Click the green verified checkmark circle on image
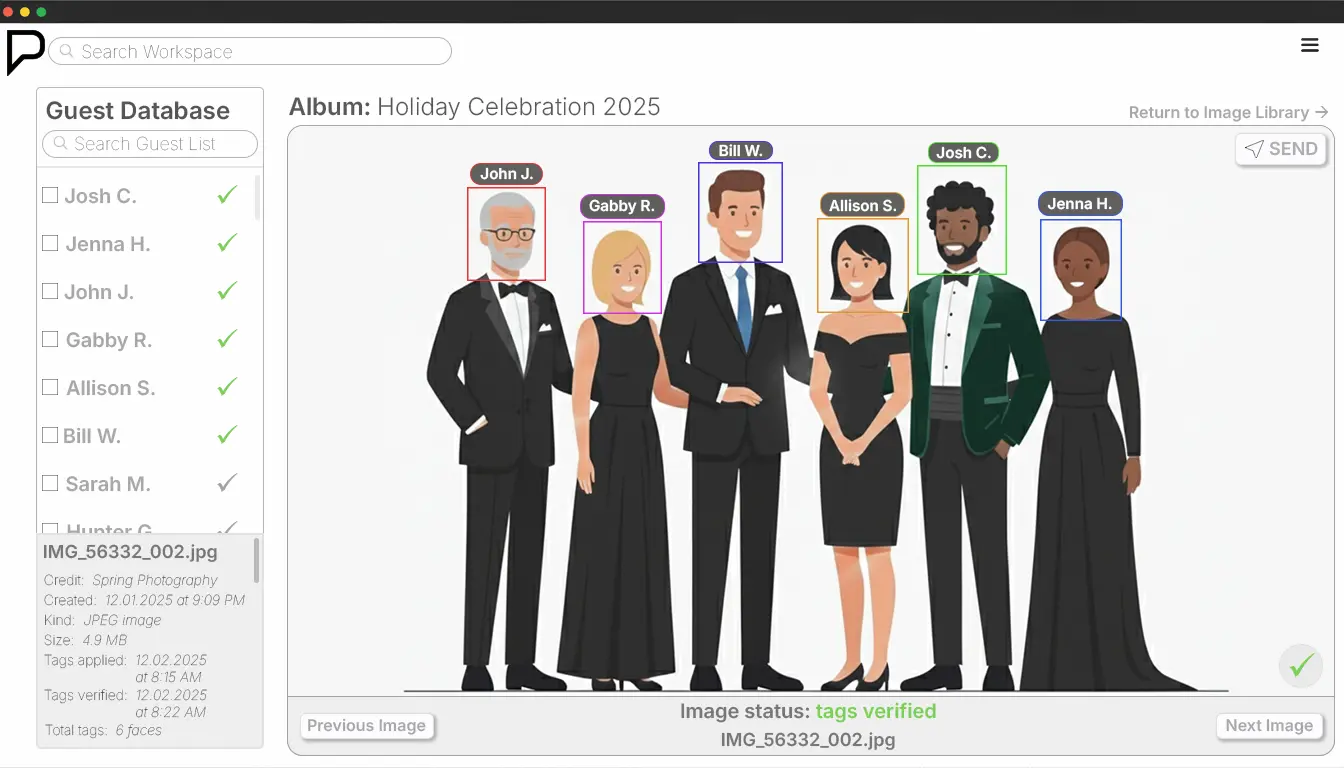The height and width of the screenshot is (768, 1344). coord(1301,665)
